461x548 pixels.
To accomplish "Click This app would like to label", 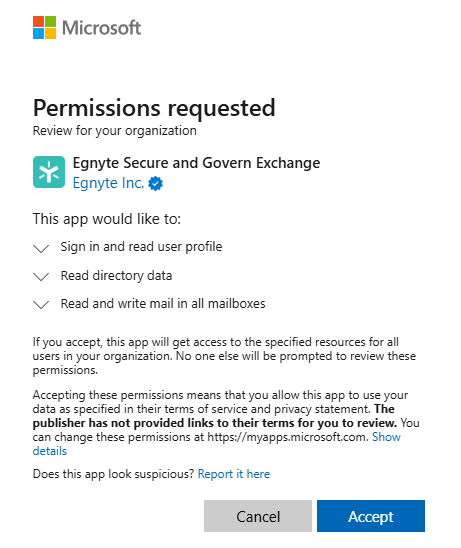I will point(107,219).
